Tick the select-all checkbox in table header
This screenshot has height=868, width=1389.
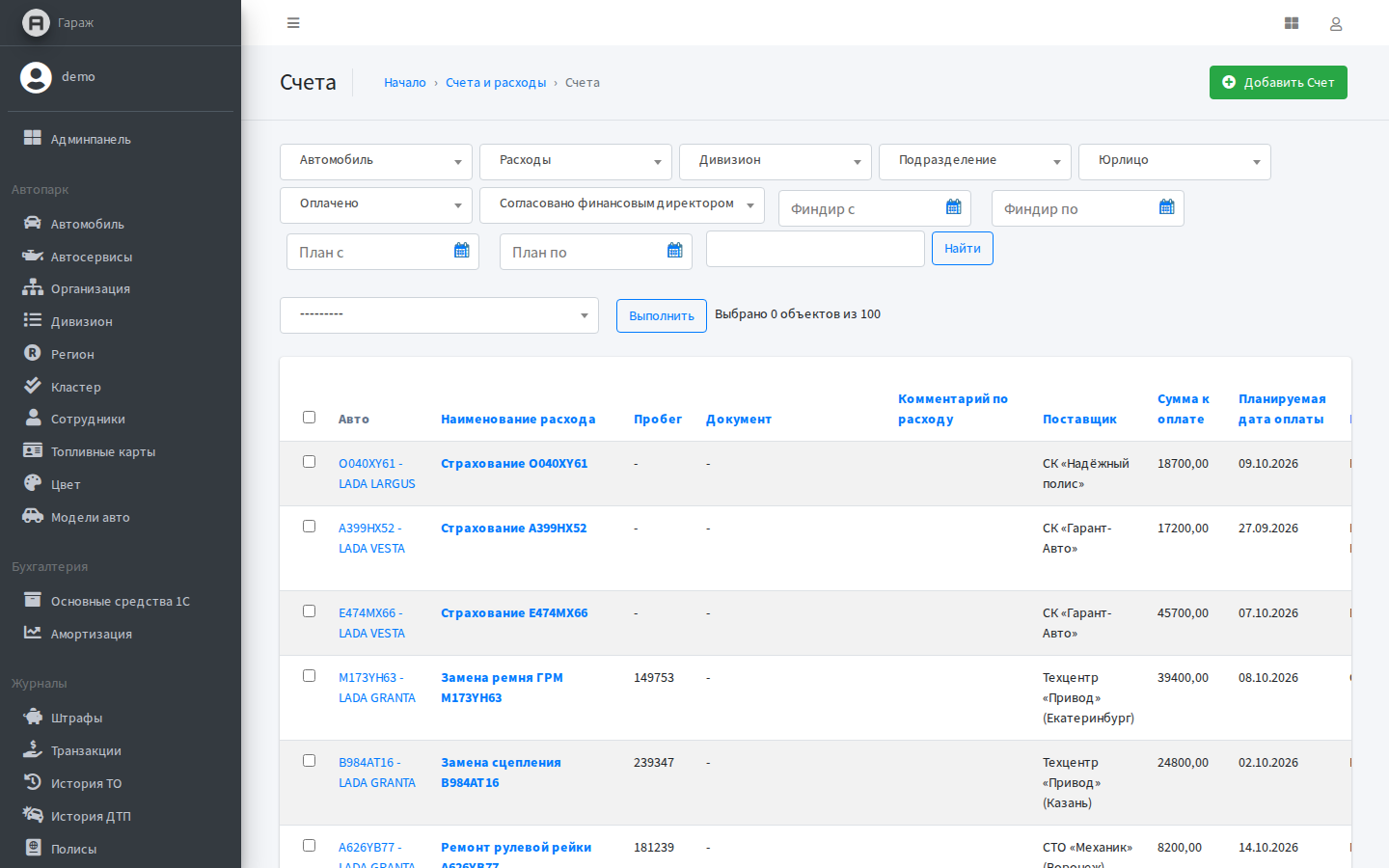pos(309,418)
